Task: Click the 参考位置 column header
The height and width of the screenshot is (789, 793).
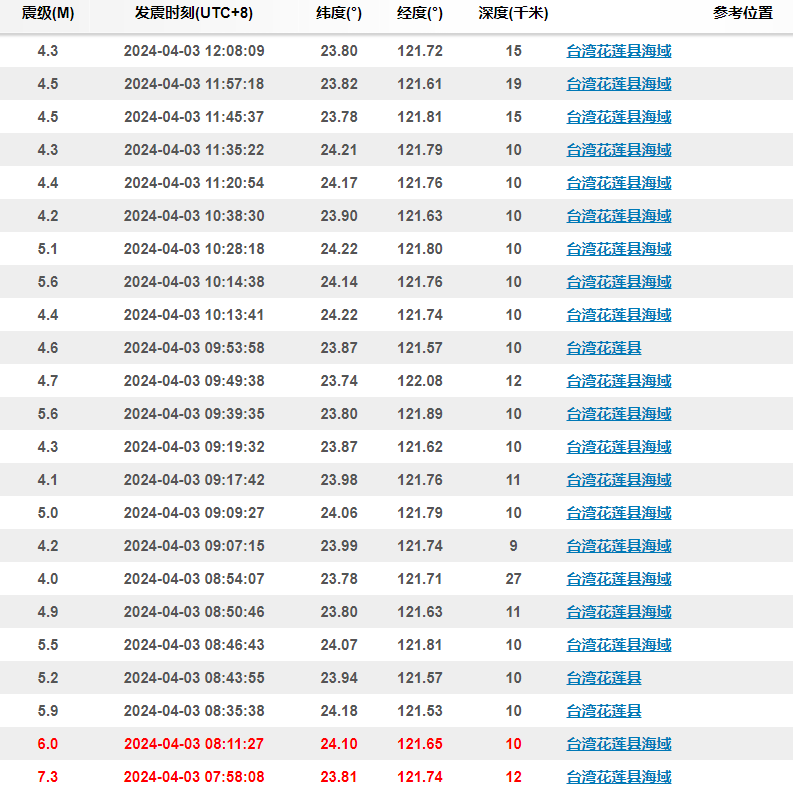Action: click(743, 13)
